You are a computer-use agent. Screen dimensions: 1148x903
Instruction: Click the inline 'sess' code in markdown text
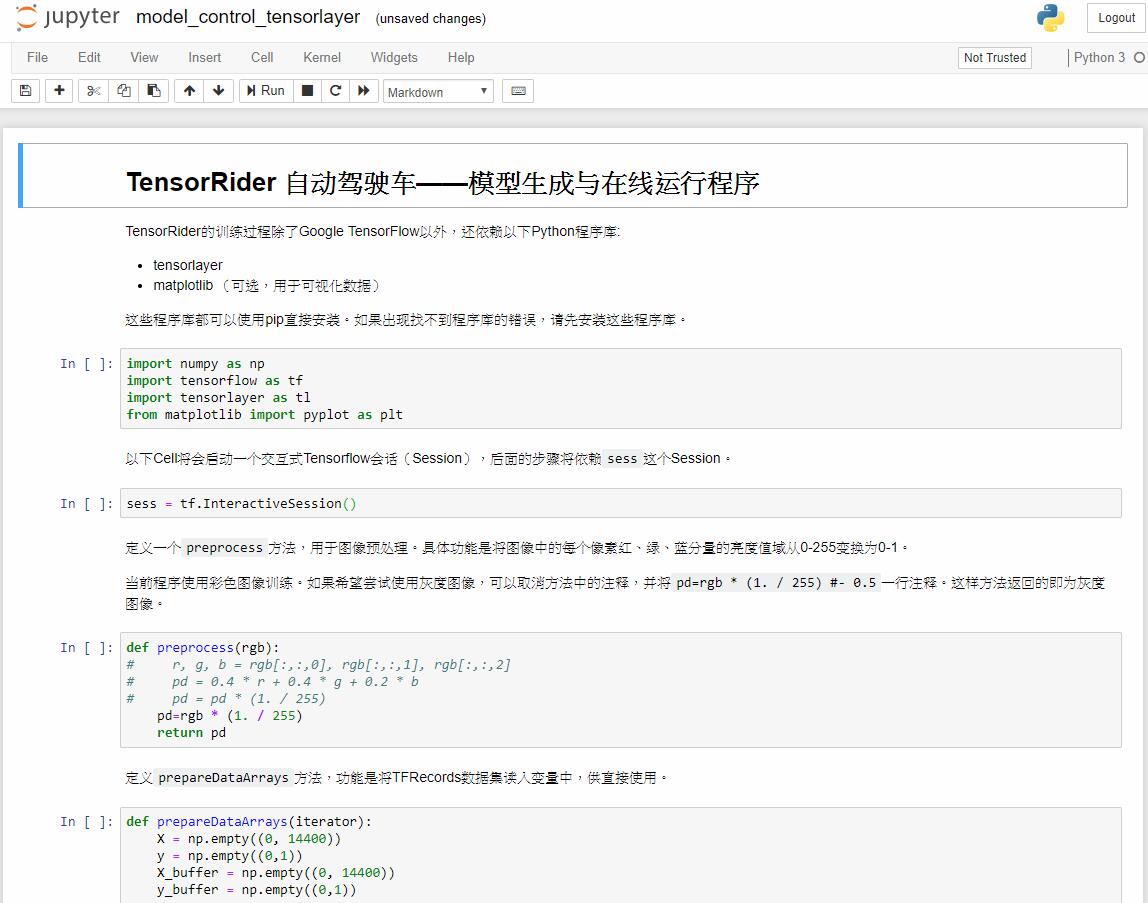click(622, 458)
